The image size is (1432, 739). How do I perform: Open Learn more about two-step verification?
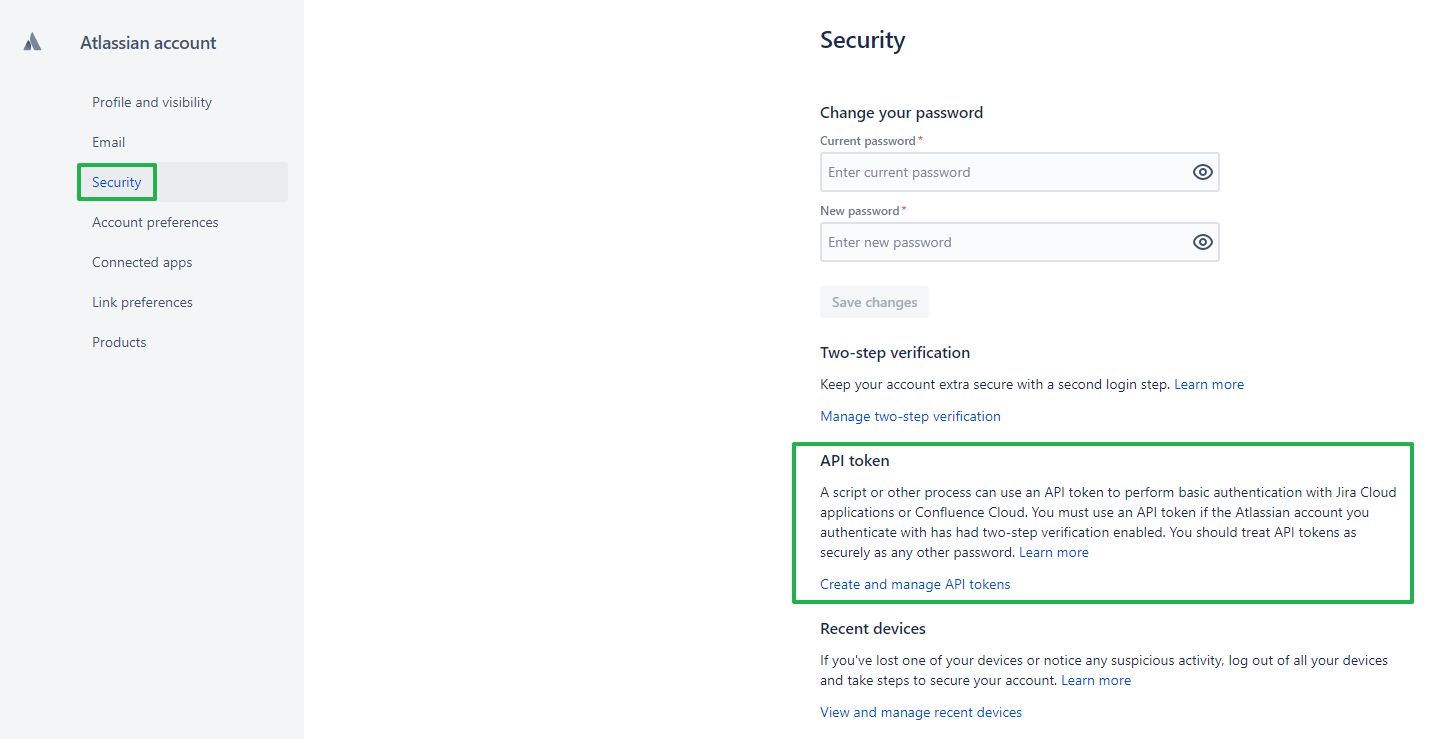click(1209, 384)
